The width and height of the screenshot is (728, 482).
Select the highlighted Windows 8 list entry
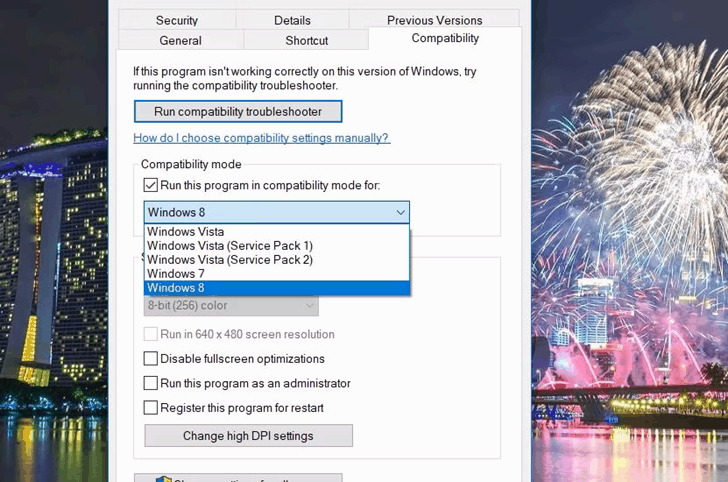[277, 287]
